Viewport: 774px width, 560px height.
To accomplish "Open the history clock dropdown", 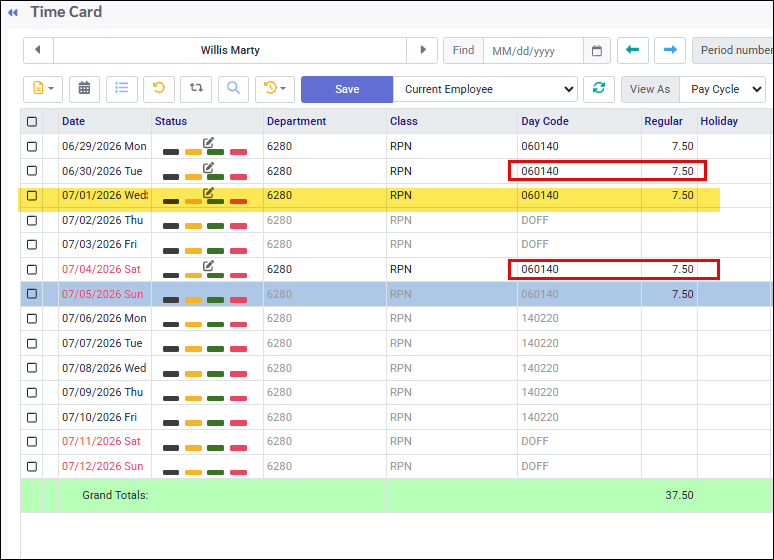I will point(275,89).
